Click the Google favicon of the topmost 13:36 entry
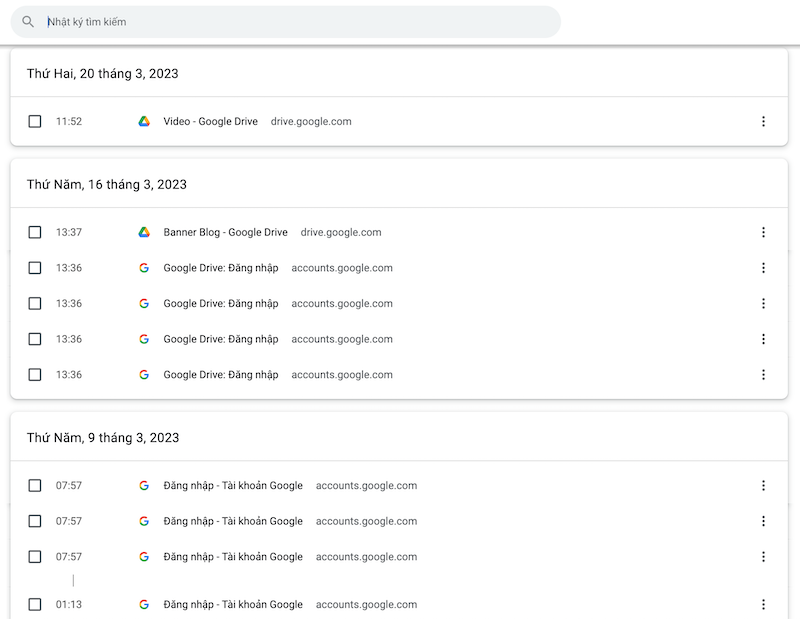Image resolution: width=800 pixels, height=619 pixels. click(x=144, y=268)
